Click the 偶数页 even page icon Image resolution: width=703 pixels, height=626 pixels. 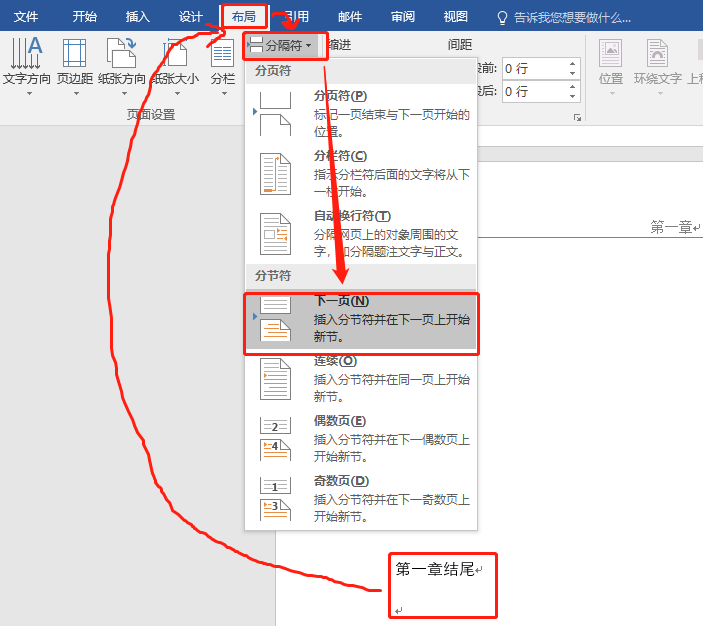pyautogui.click(x=275, y=439)
